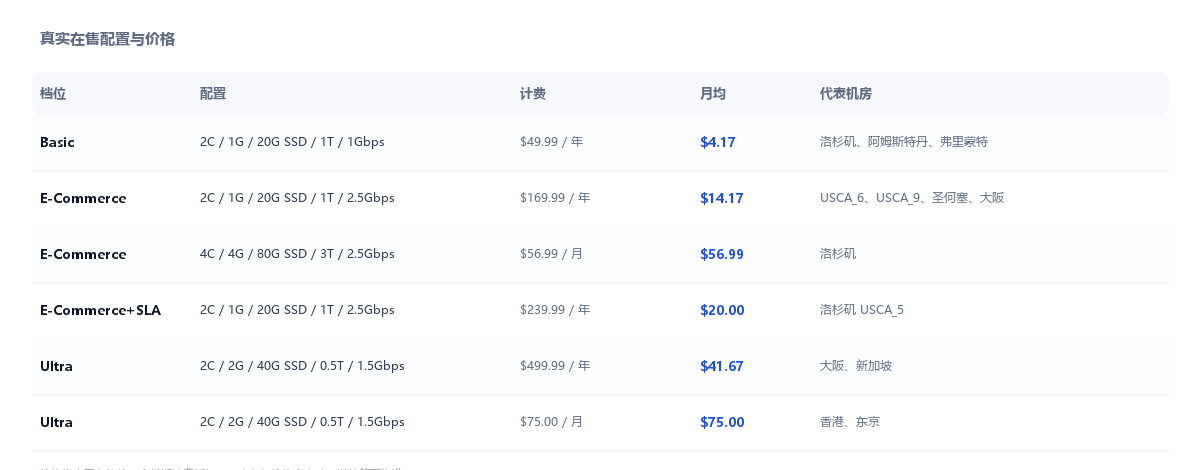The image size is (1200, 470).
Task: Select the Ultra name in the 香港、东京 row
Action: coord(56,422)
